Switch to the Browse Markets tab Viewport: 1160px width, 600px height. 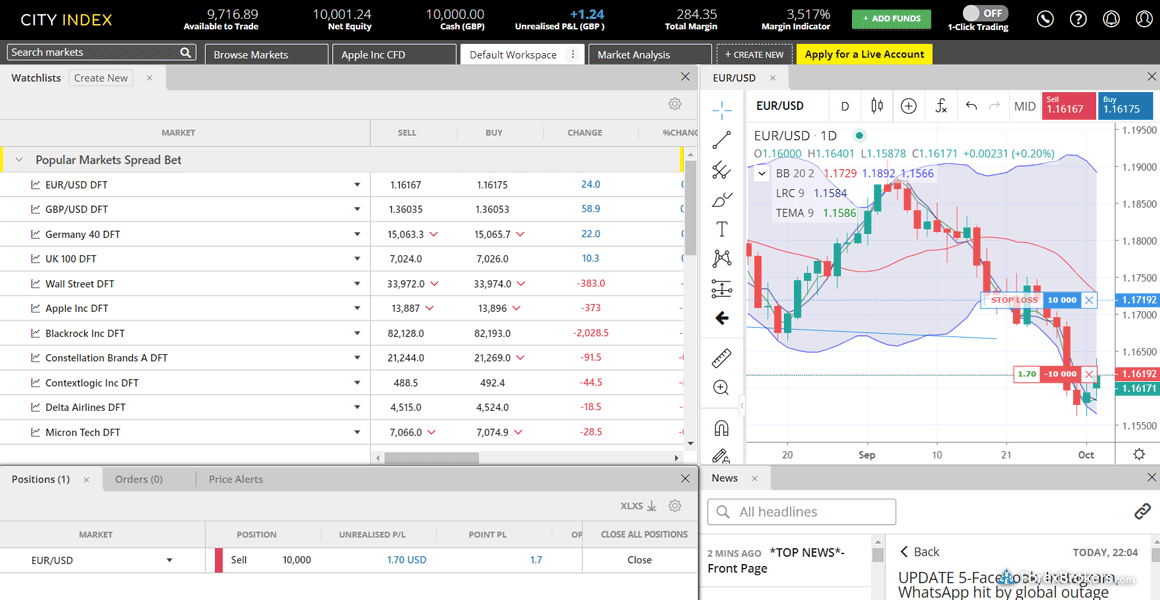click(x=266, y=55)
